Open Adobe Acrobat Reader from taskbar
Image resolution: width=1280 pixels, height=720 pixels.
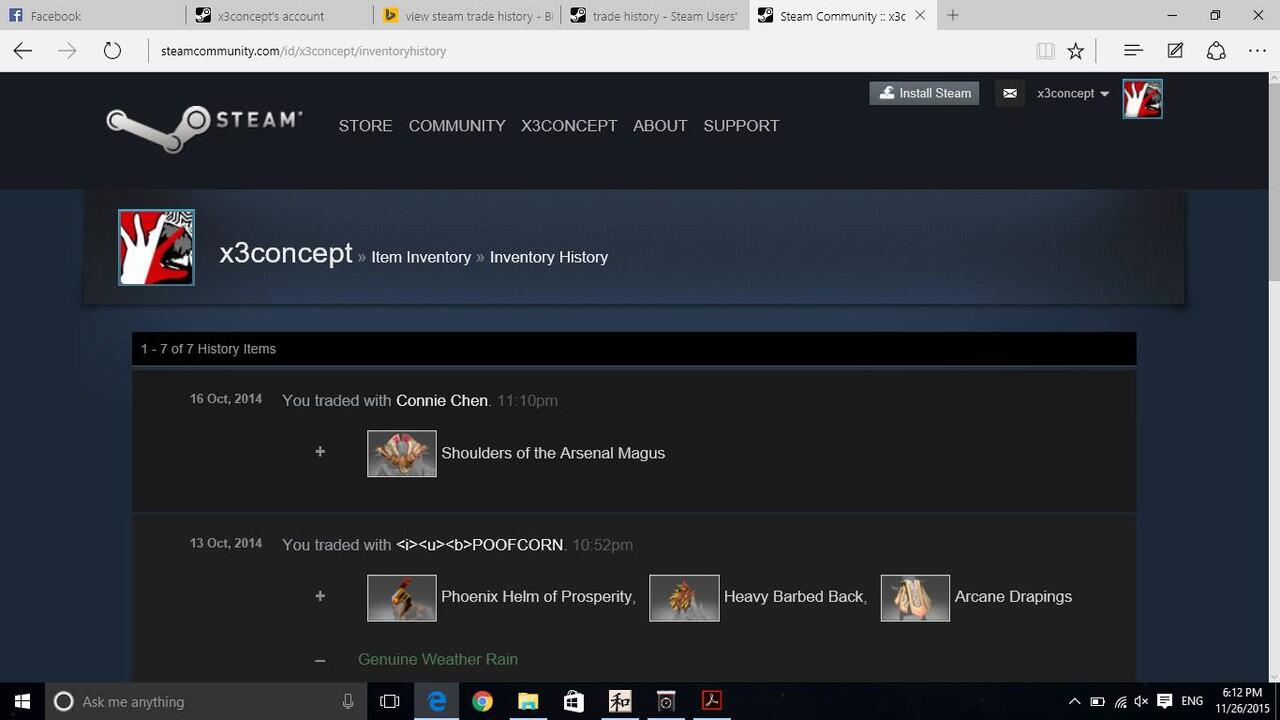tap(711, 701)
